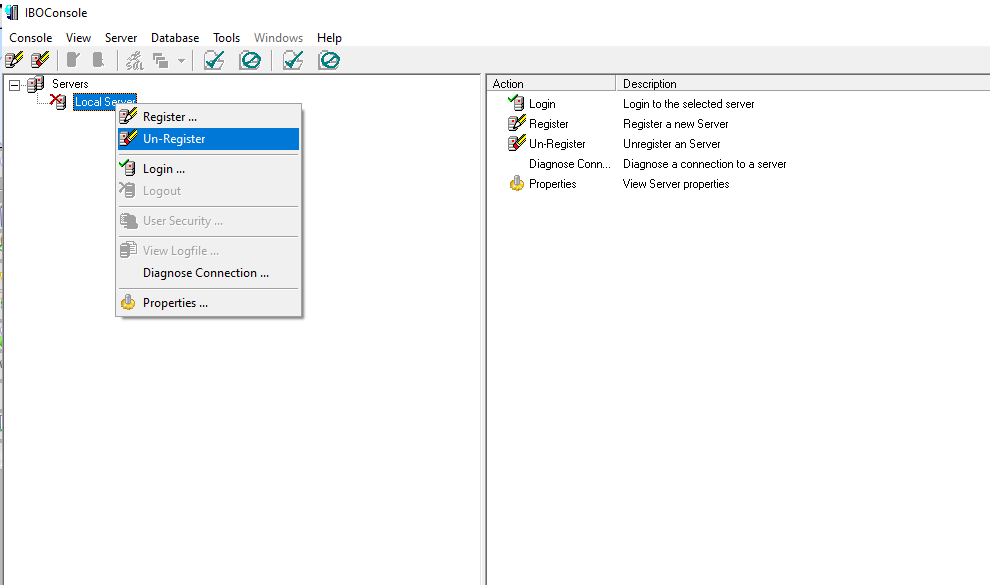Click 'Unregister an Server' description
Screen dimensions: 990x585
671,144
